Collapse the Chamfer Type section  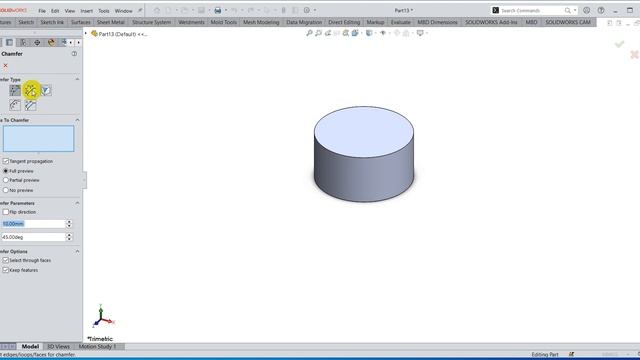point(77,79)
